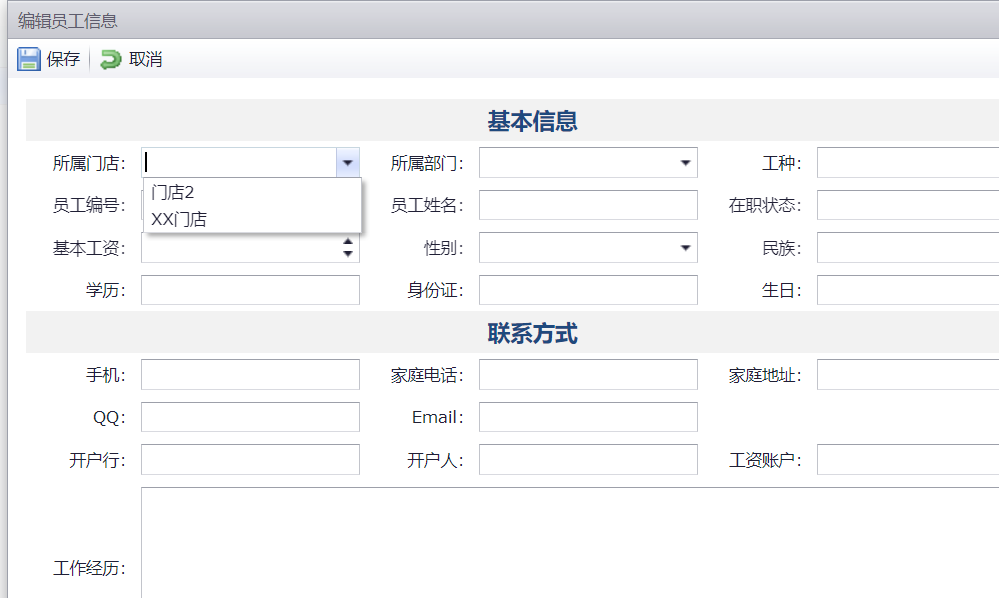Viewport: 999px width, 598px height.
Task: Expand the 性别 dropdown
Action: 686,248
